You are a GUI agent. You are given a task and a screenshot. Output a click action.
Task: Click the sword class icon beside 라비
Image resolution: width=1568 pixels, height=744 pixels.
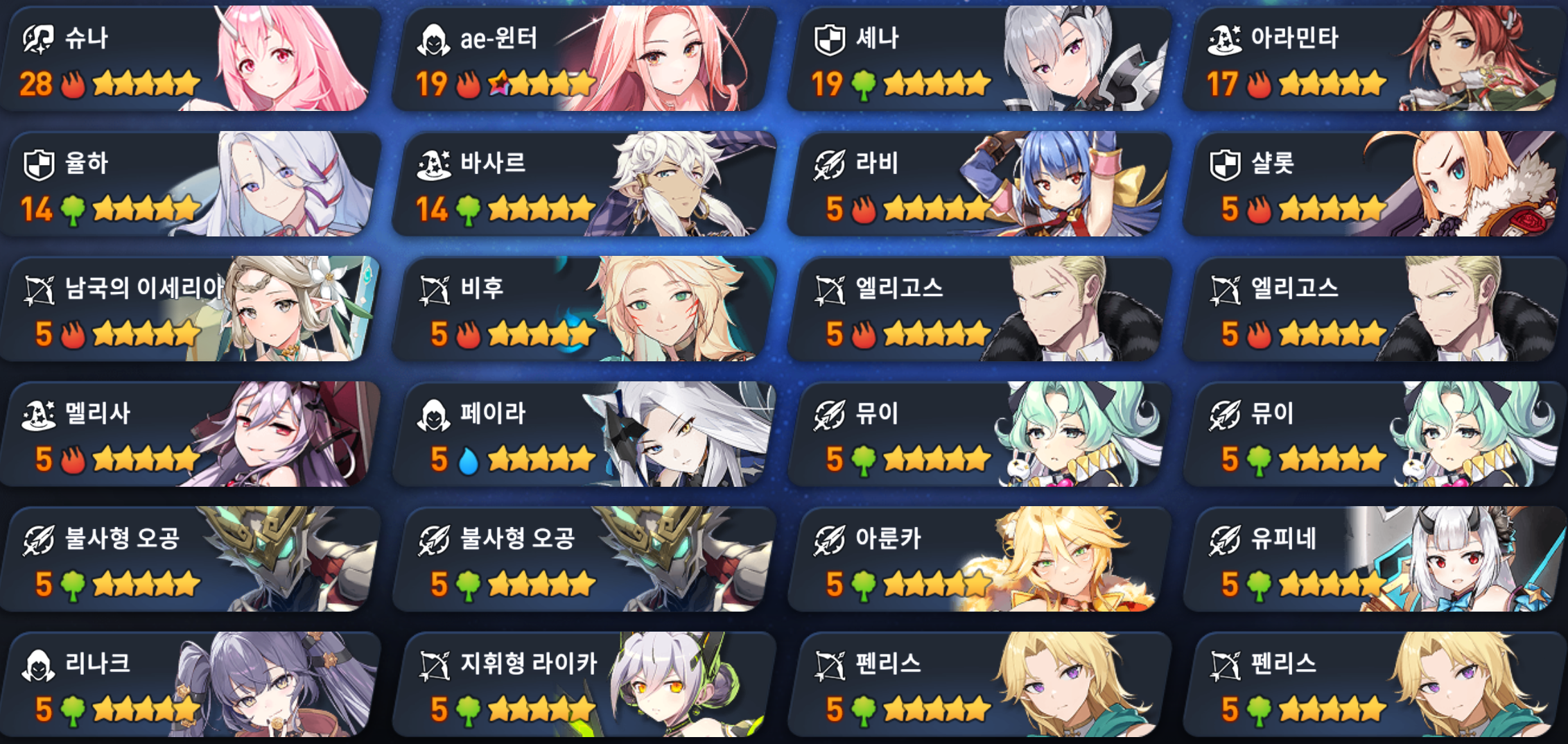pyautogui.click(x=829, y=164)
